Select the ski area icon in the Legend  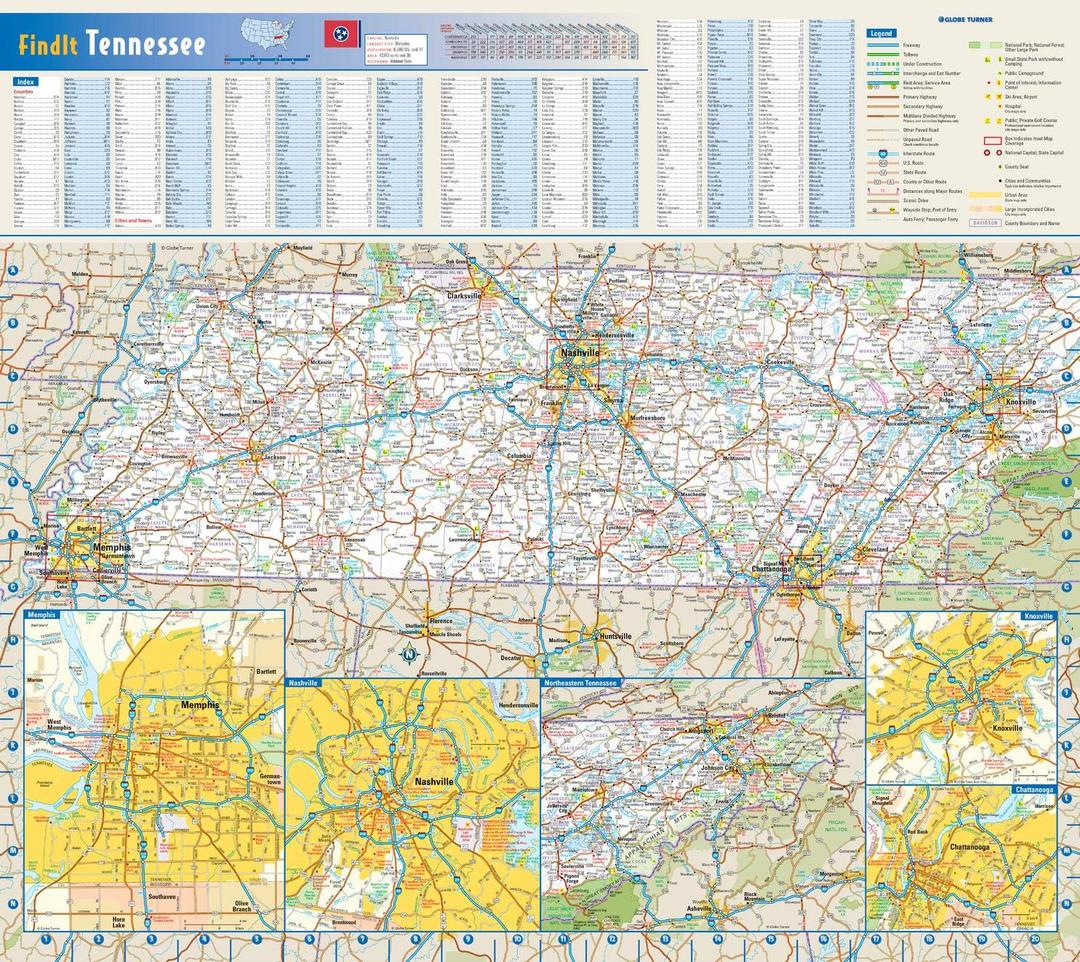(x=988, y=97)
